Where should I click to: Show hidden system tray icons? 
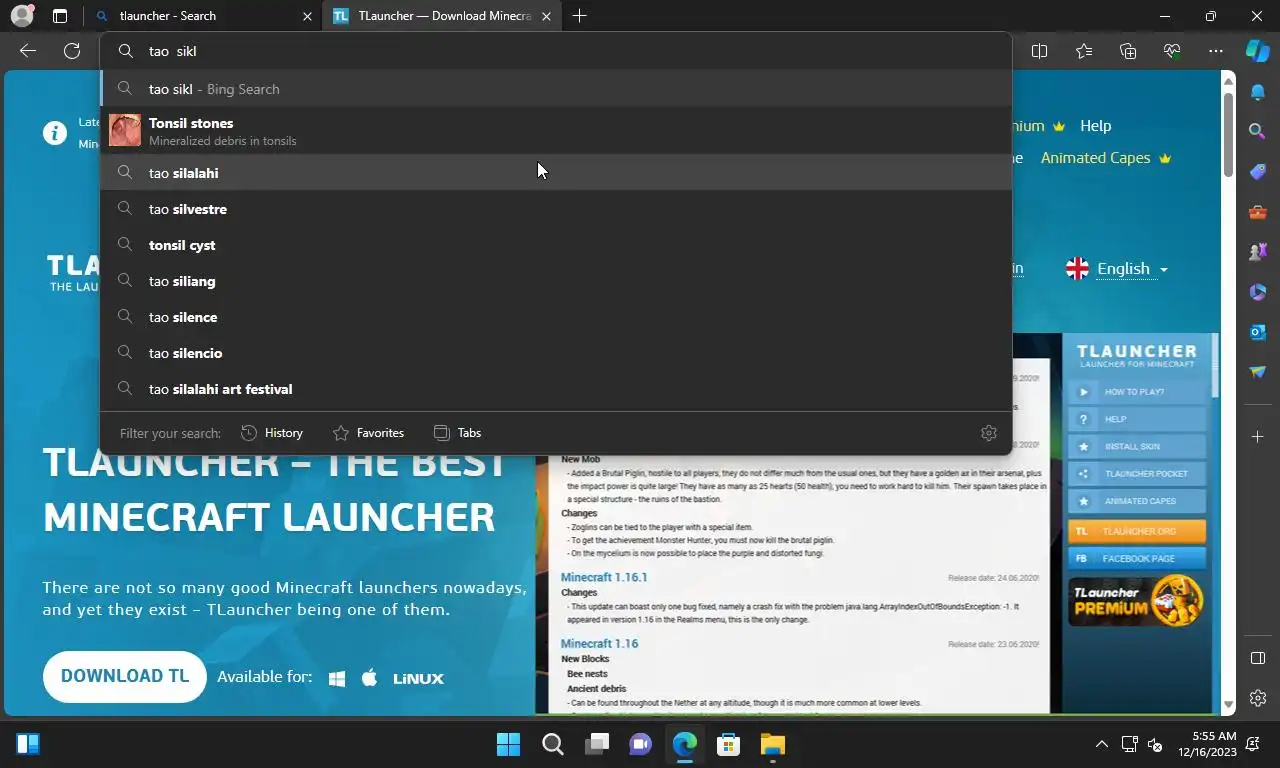(1101, 744)
